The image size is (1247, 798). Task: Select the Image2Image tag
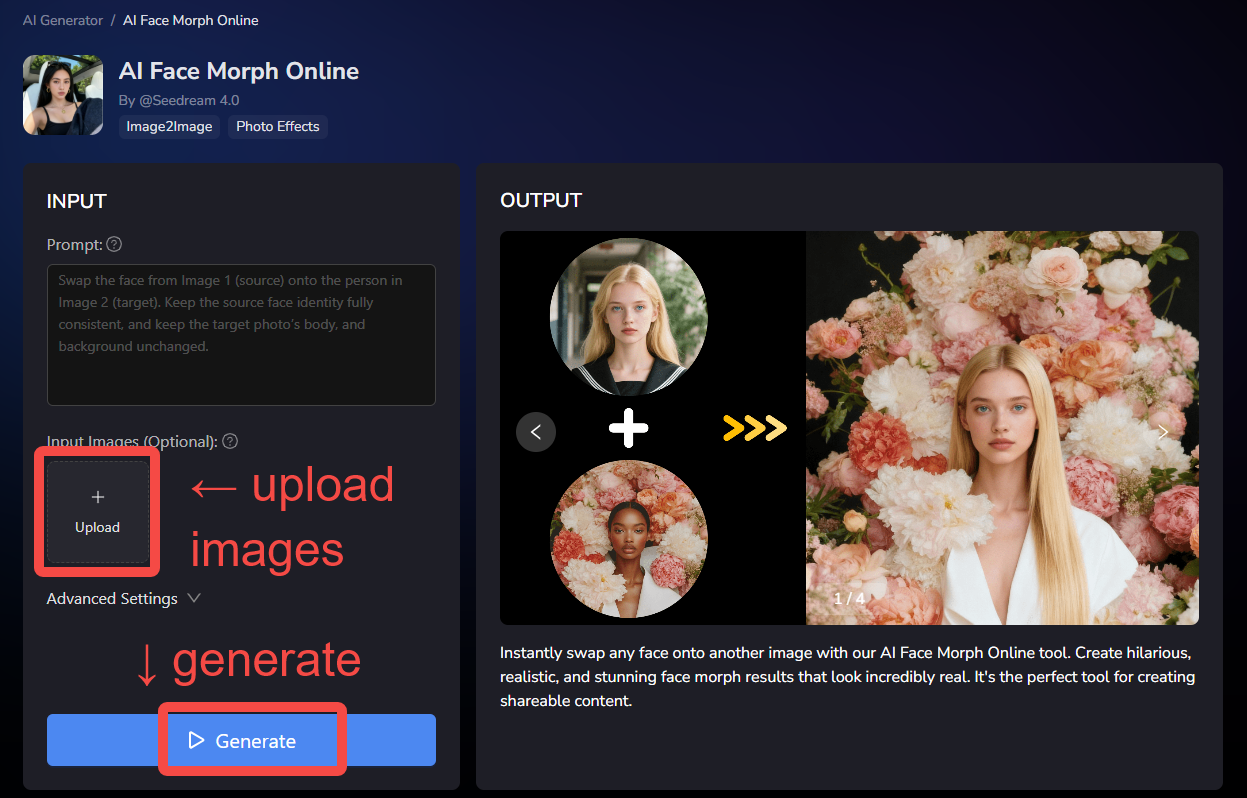[169, 127]
